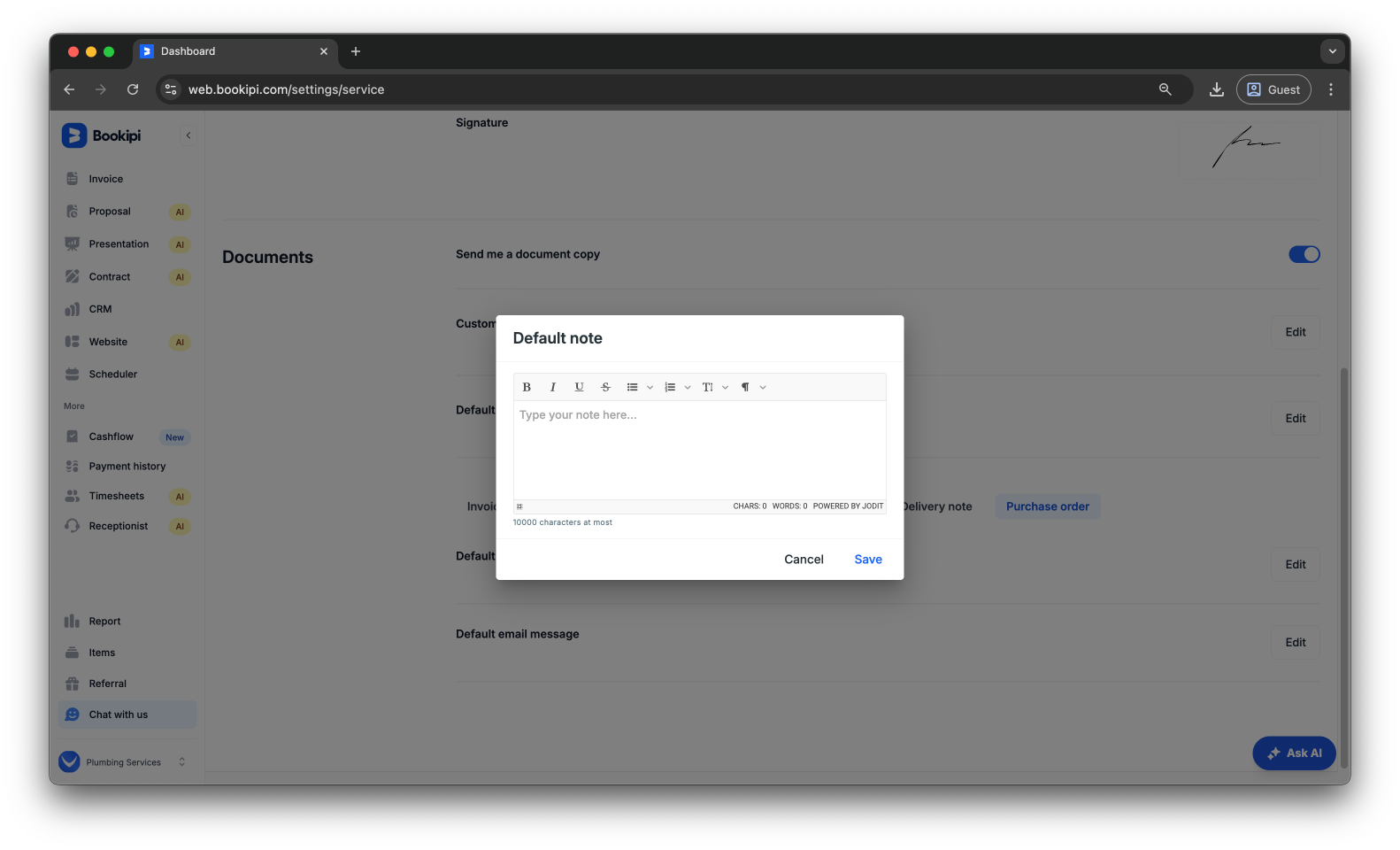The height and width of the screenshot is (850, 1400).
Task: Open the Chrome three-dot menu
Action: [1331, 89]
